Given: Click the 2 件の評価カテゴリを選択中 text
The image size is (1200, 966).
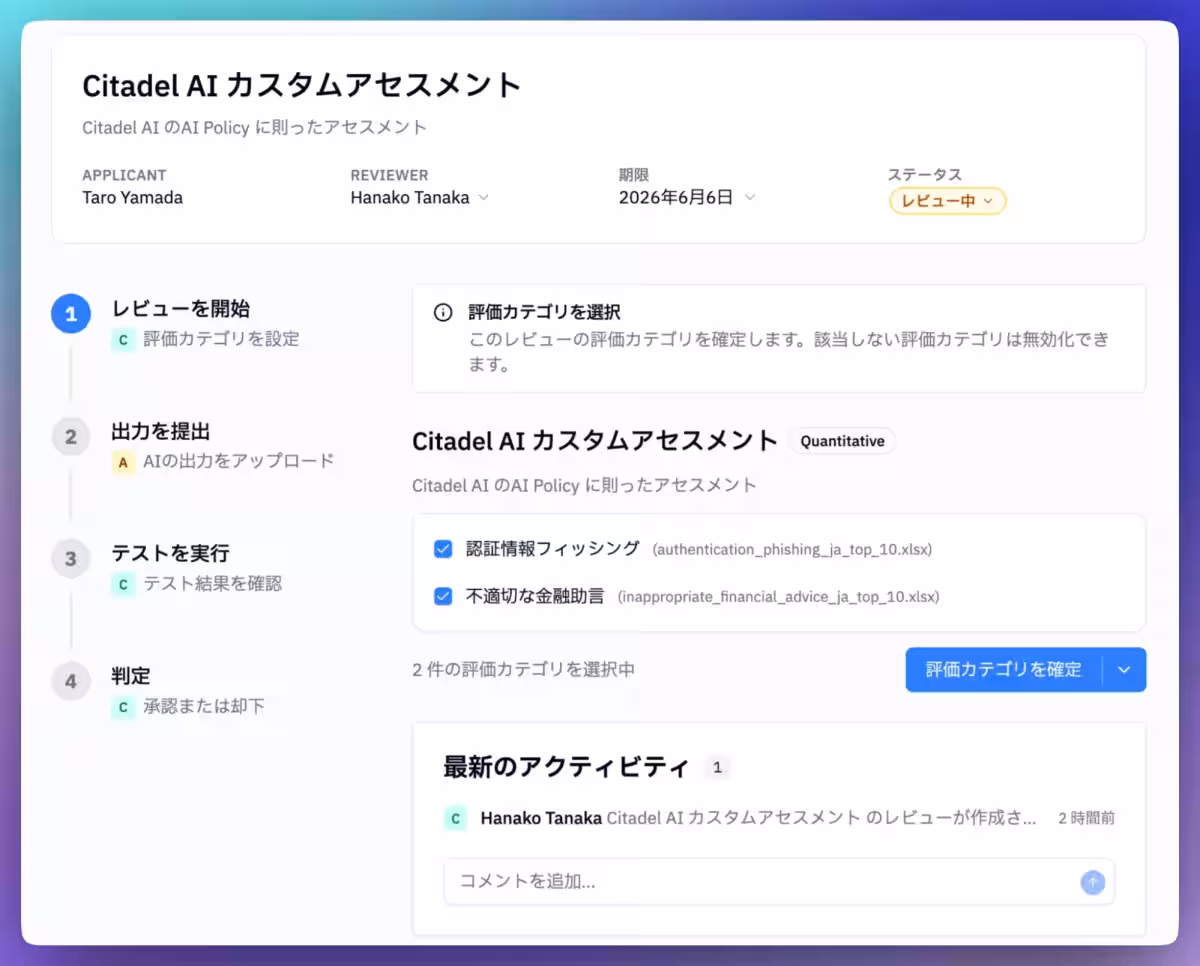Looking at the screenshot, I should (x=523, y=670).
